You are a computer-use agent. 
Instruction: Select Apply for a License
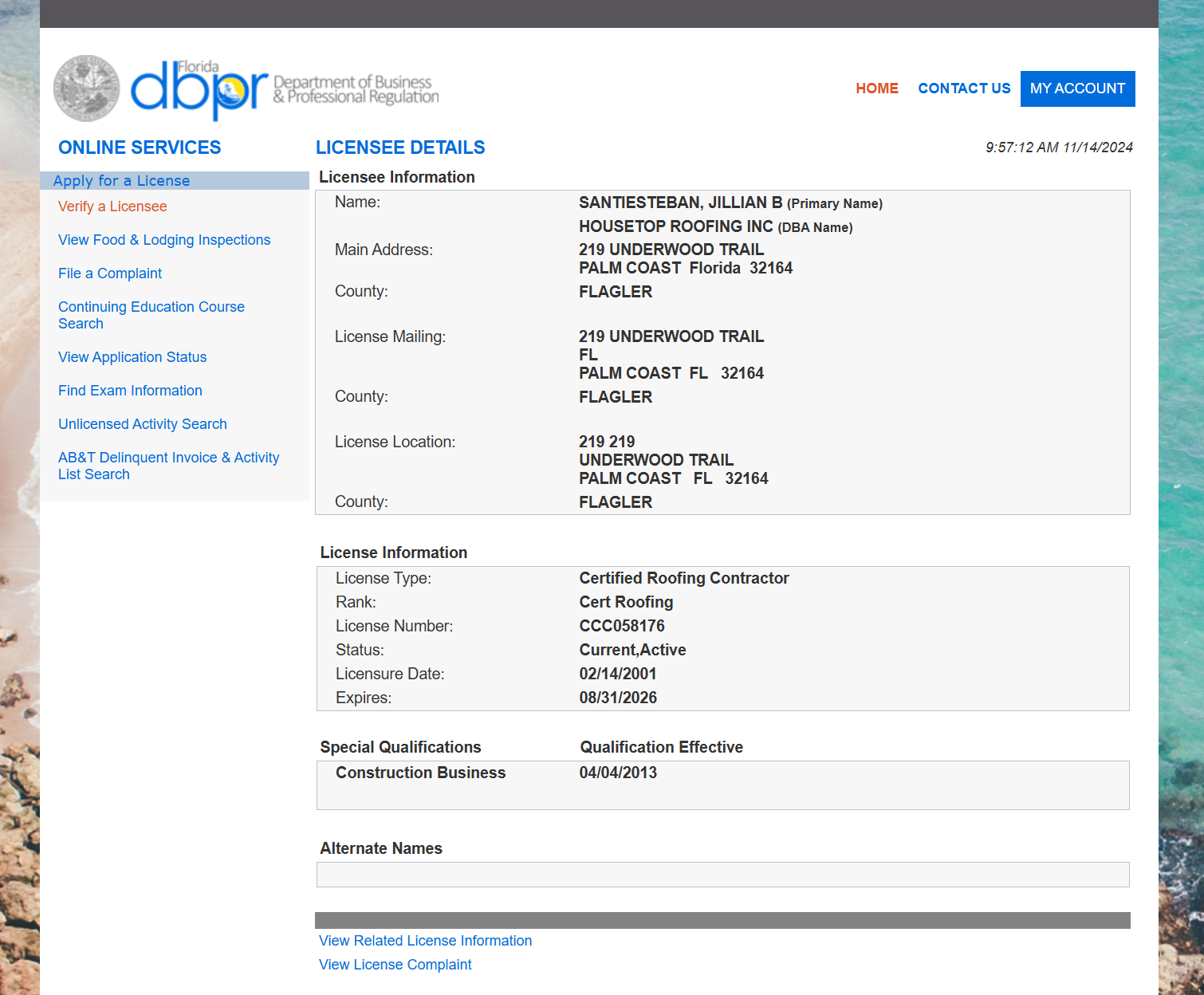[x=121, y=181]
